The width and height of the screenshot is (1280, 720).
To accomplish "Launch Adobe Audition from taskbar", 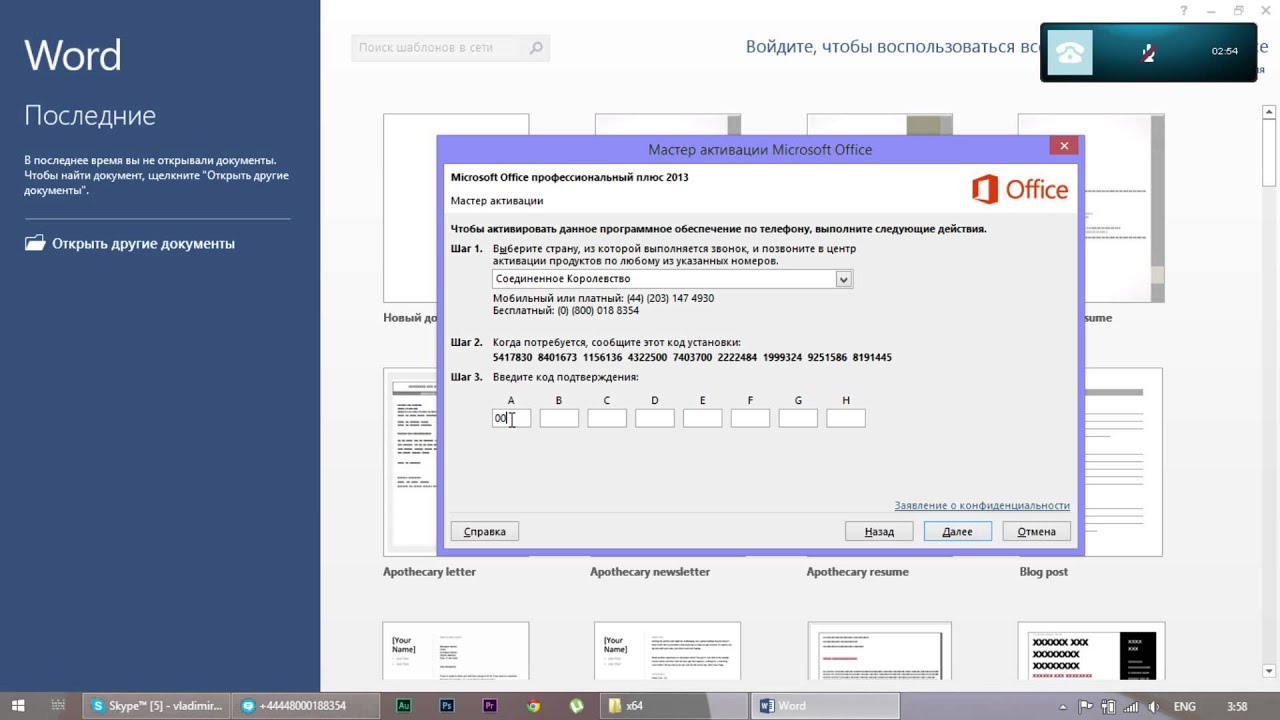I will pyautogui.click(x=404, y=705).
